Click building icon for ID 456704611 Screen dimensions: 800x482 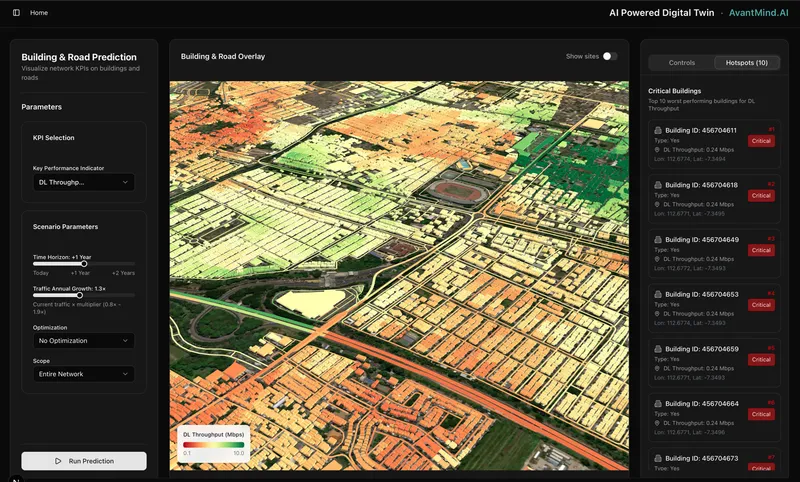coord(658,130)
